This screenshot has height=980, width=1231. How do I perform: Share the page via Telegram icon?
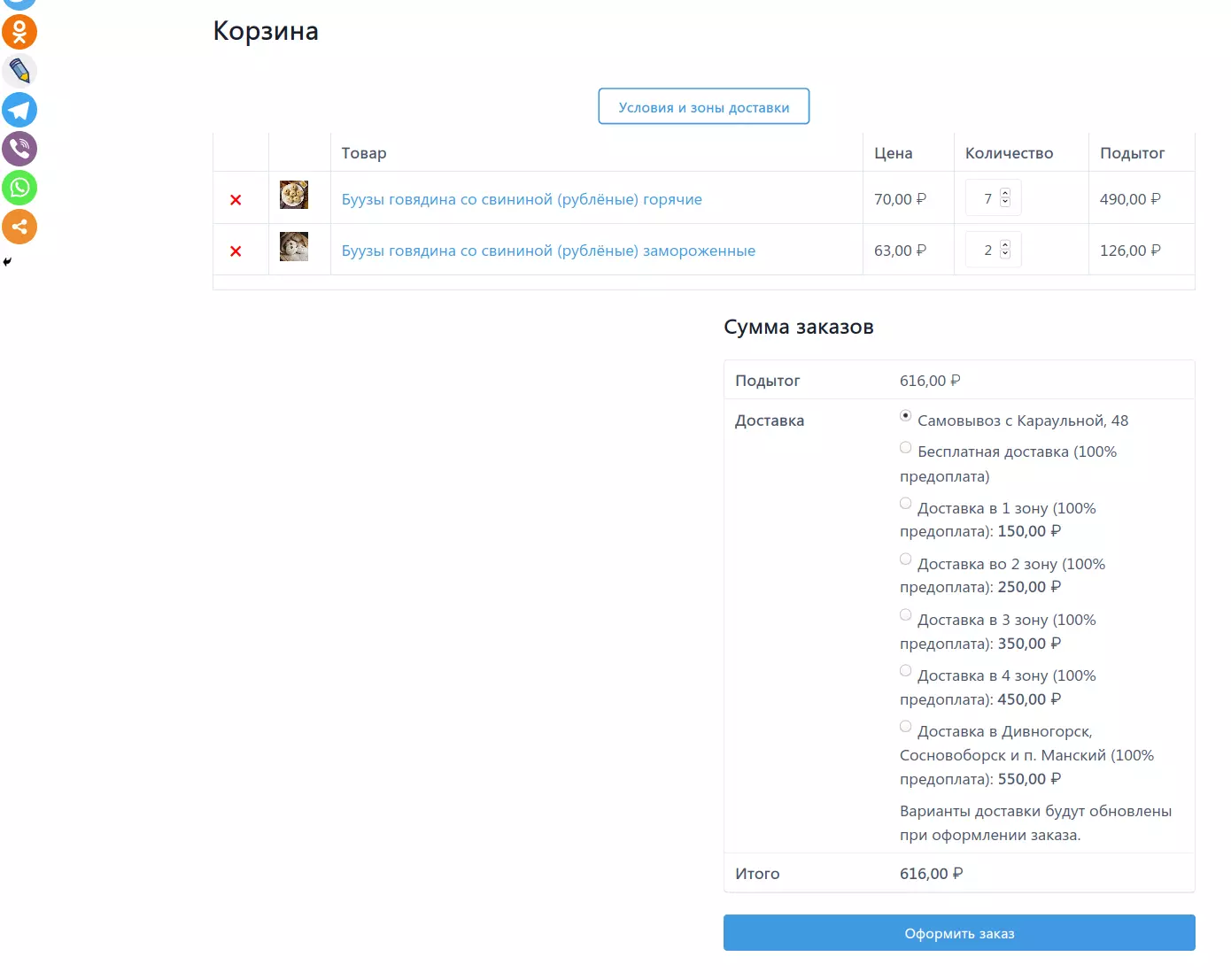coord(19,110)
